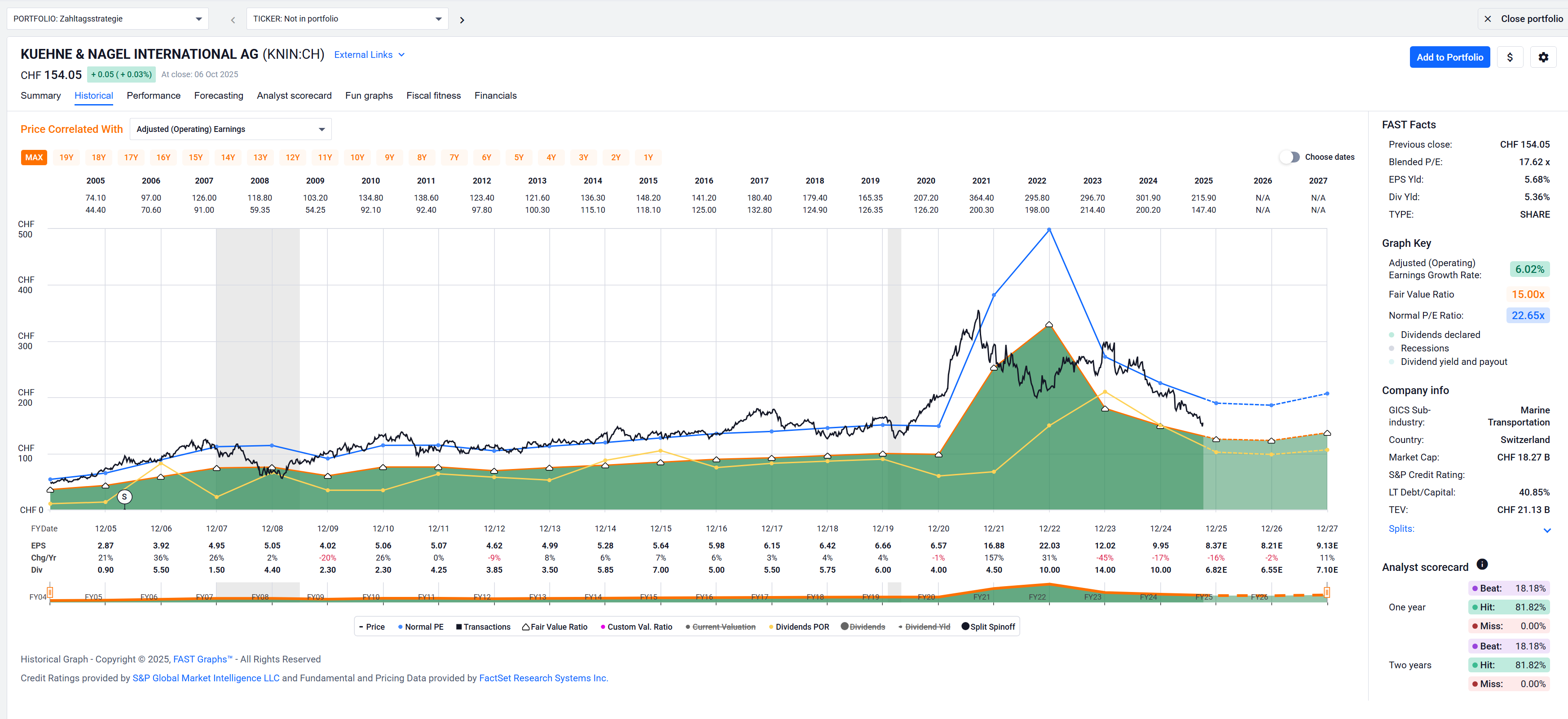Click the split spinoff S marker
1568x719 pixels.
click(x=124, y=497)
